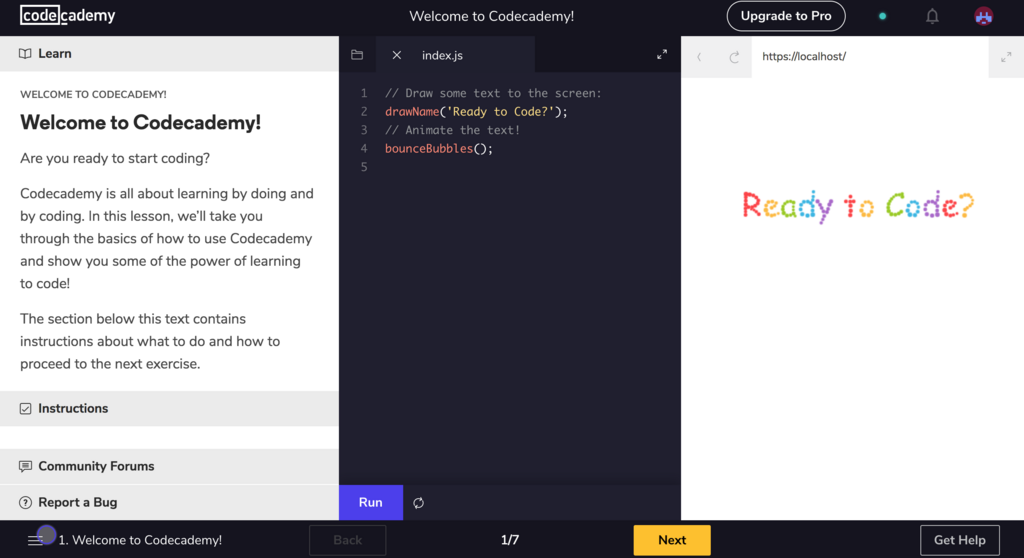Click Upgrade to Pro button

[x=786, y=16]
